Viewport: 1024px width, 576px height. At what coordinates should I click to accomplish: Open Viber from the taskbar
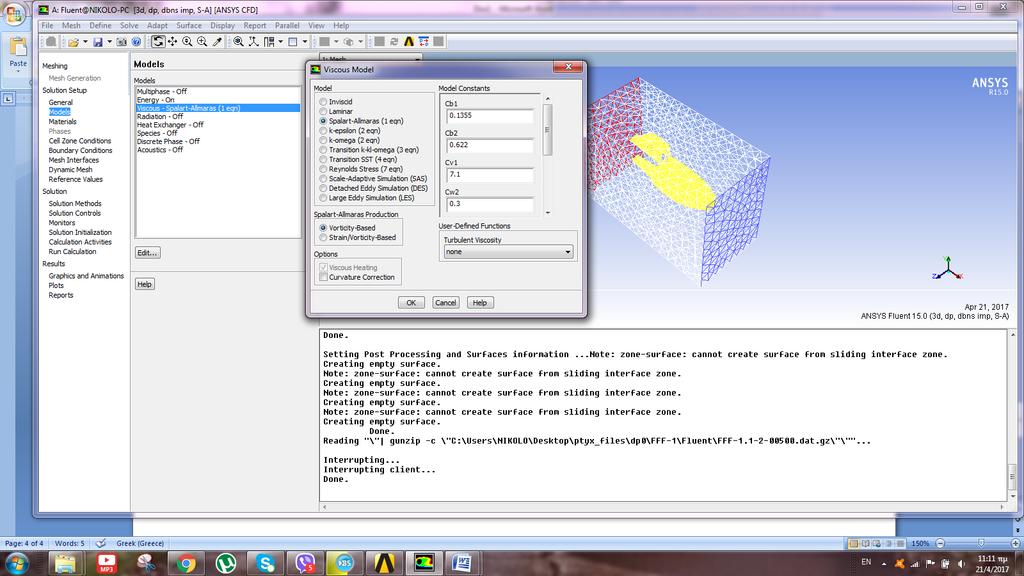point(305,563)
